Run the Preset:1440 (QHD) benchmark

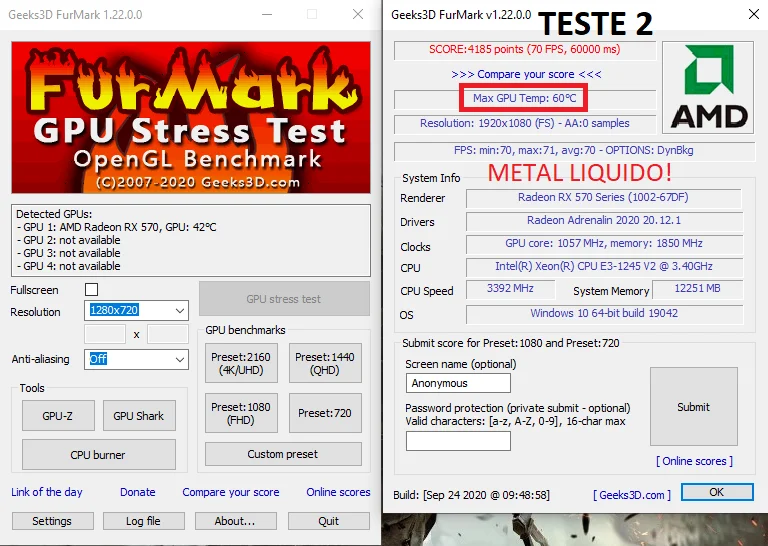point(325,363)
